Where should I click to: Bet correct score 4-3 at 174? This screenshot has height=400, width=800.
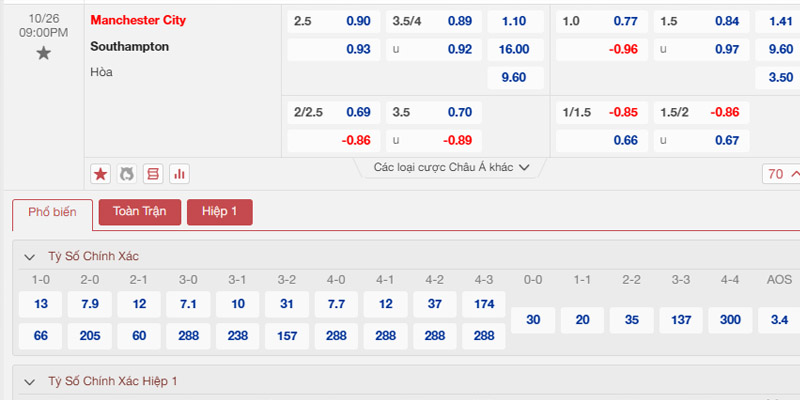point(484,305)
